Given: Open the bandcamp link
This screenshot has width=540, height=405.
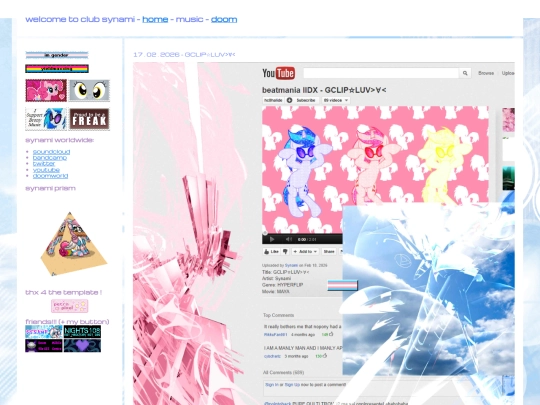Looking at the screenshot, I should tap(50, 158).
